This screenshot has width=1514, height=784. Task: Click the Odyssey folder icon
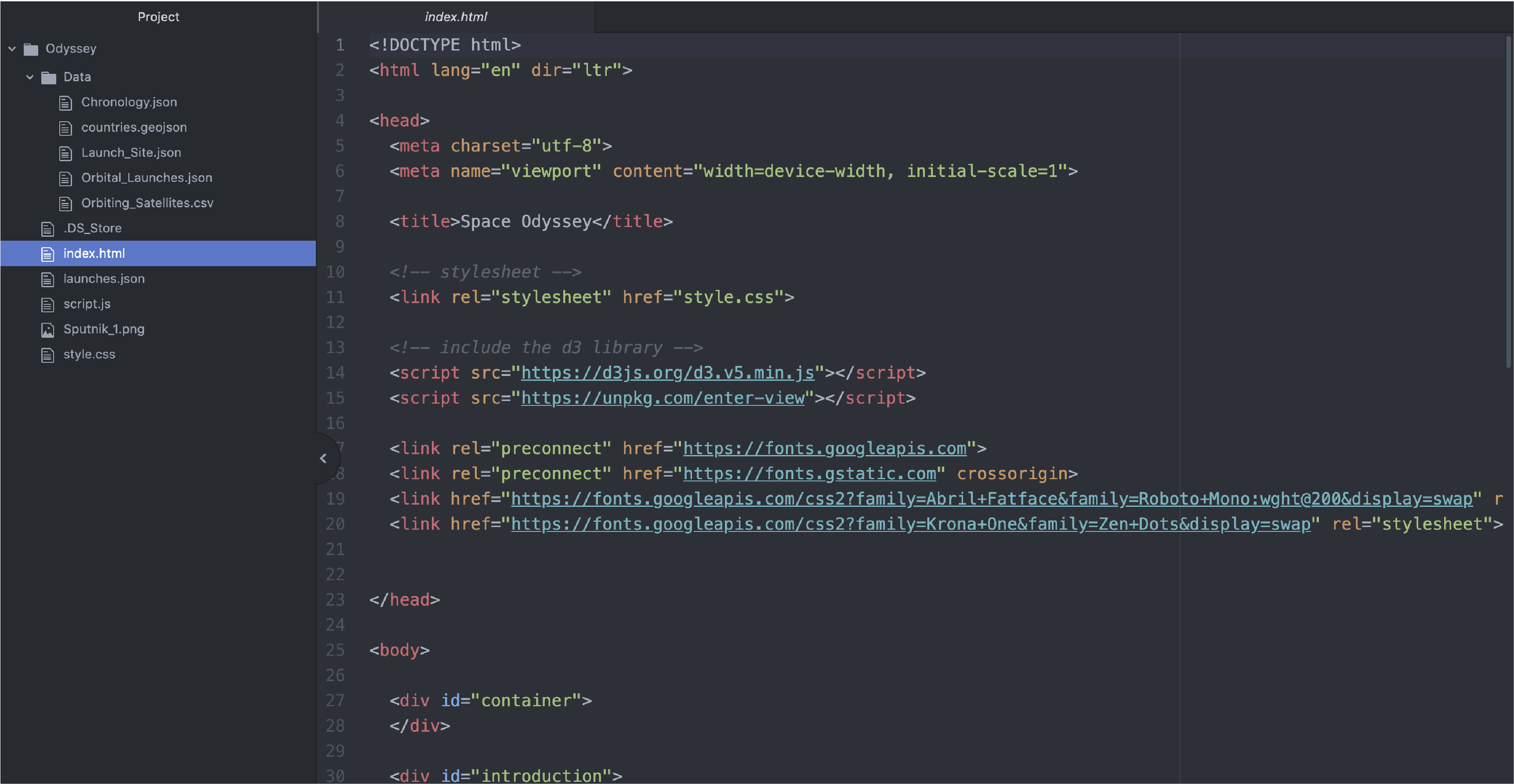coord(31,49)
